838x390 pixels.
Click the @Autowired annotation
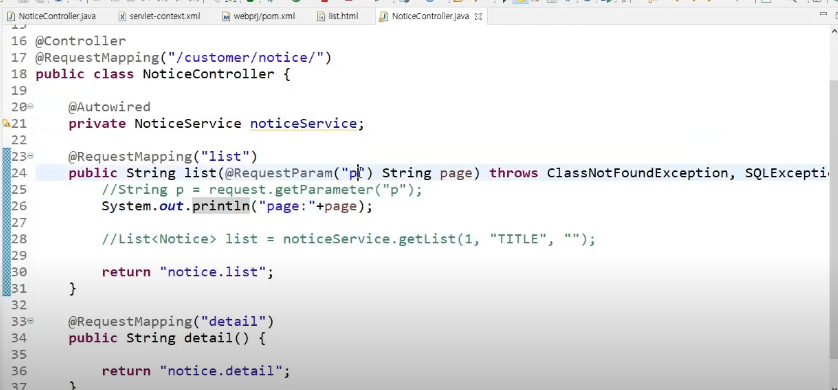[x=110, y=107]
